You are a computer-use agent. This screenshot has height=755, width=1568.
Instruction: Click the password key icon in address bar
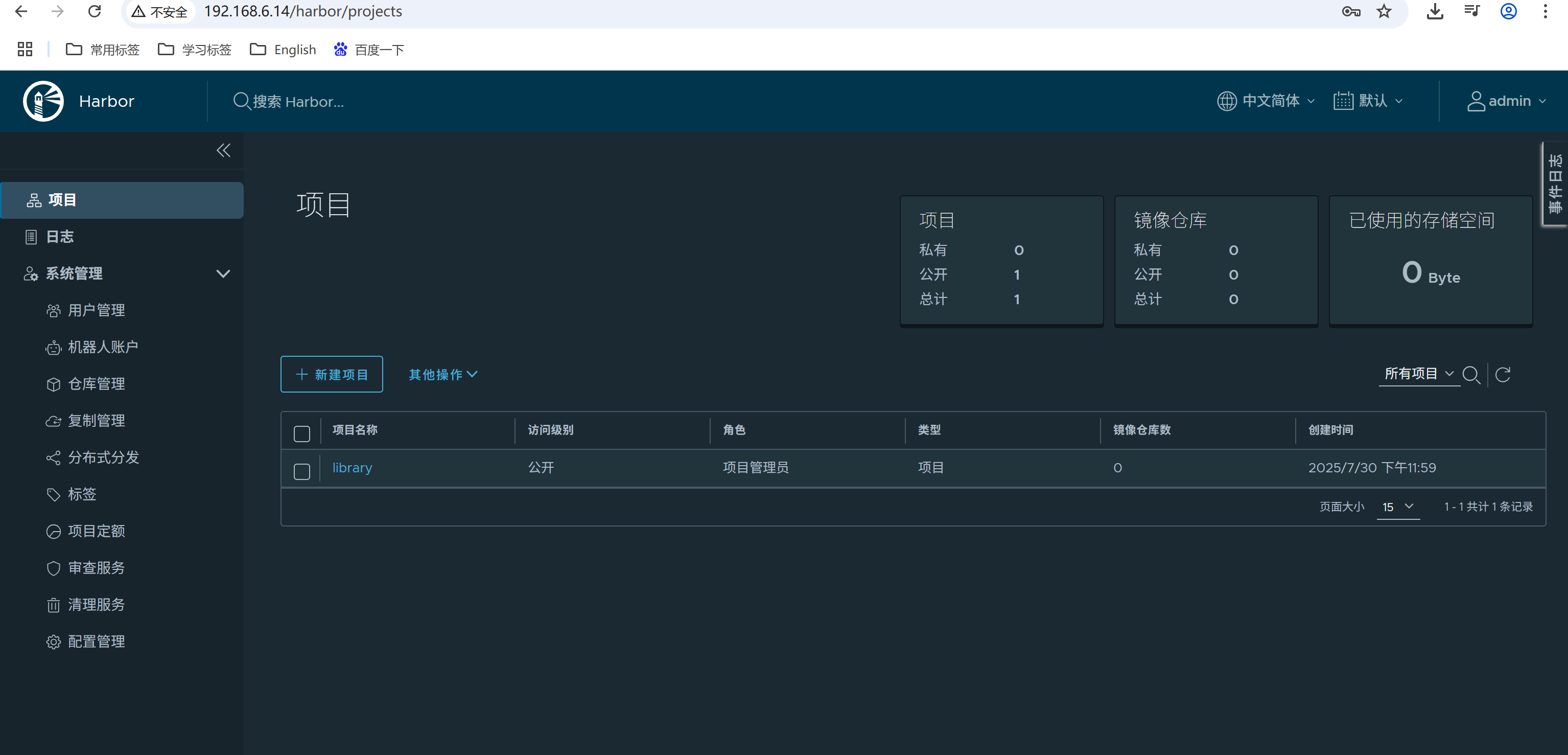1351,12
